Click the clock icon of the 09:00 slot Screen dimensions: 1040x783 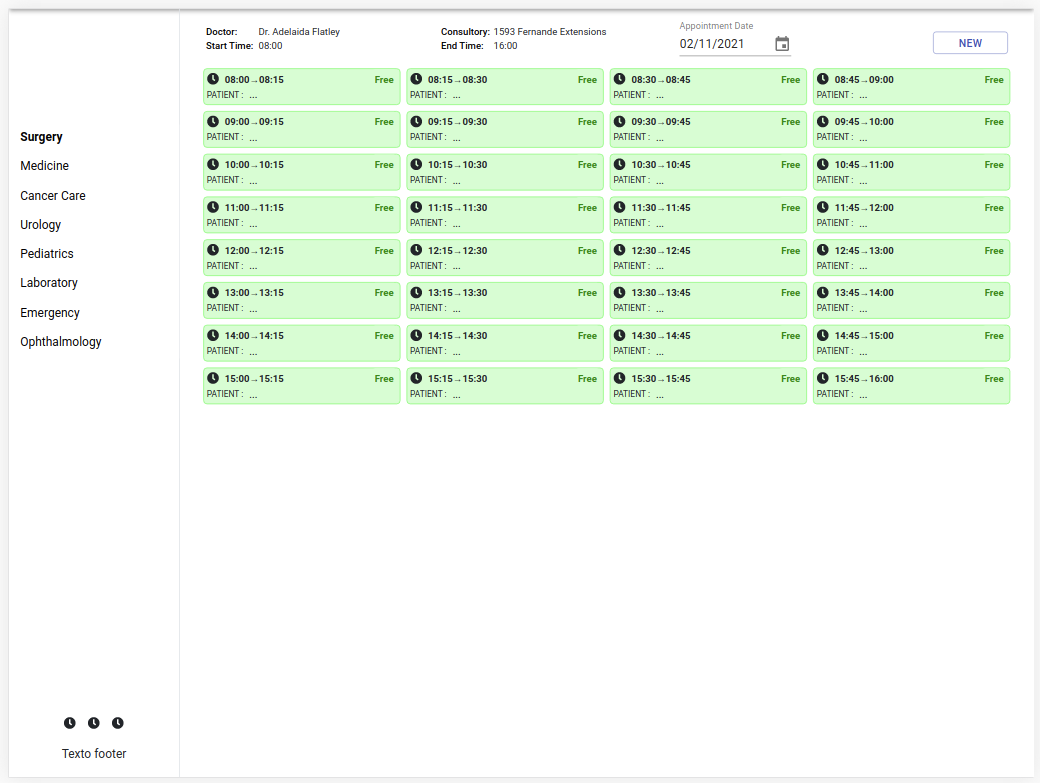point(213,121)
